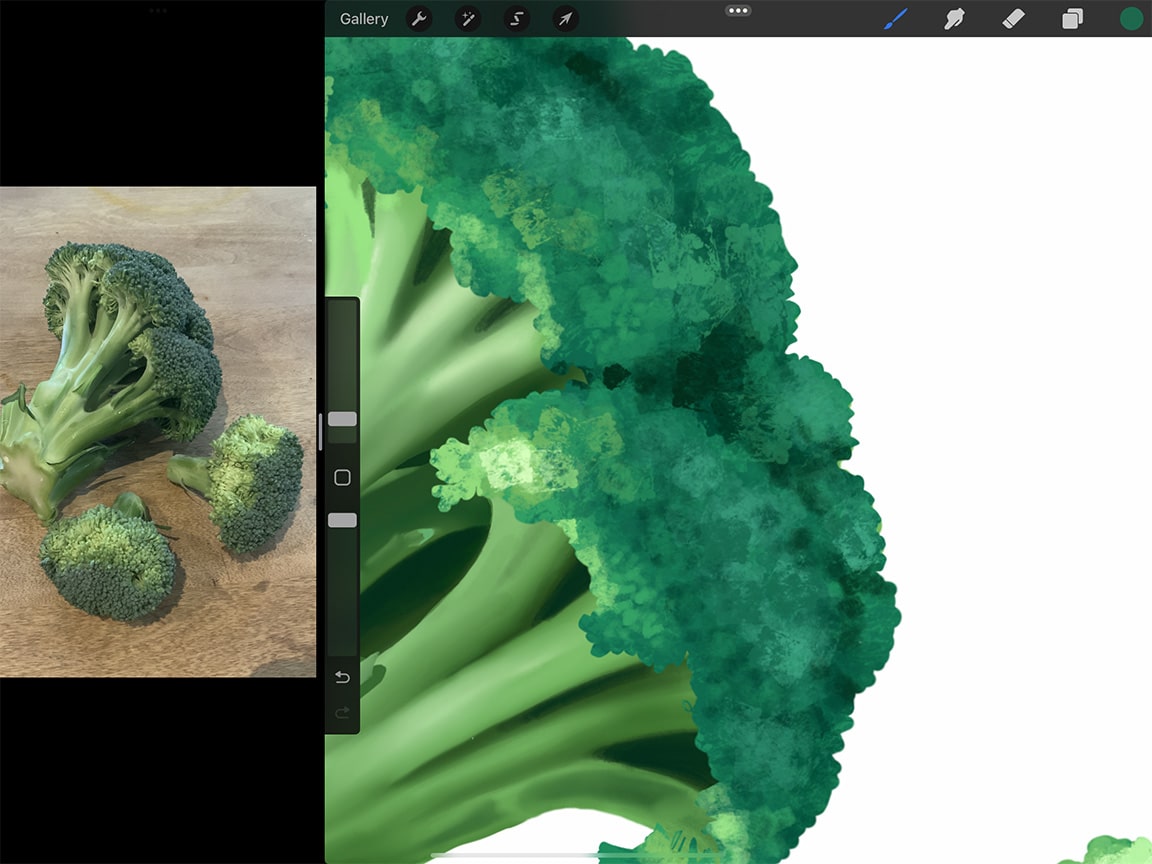
Task: Select the Adjustments magic wand tool
Action: 467,18
